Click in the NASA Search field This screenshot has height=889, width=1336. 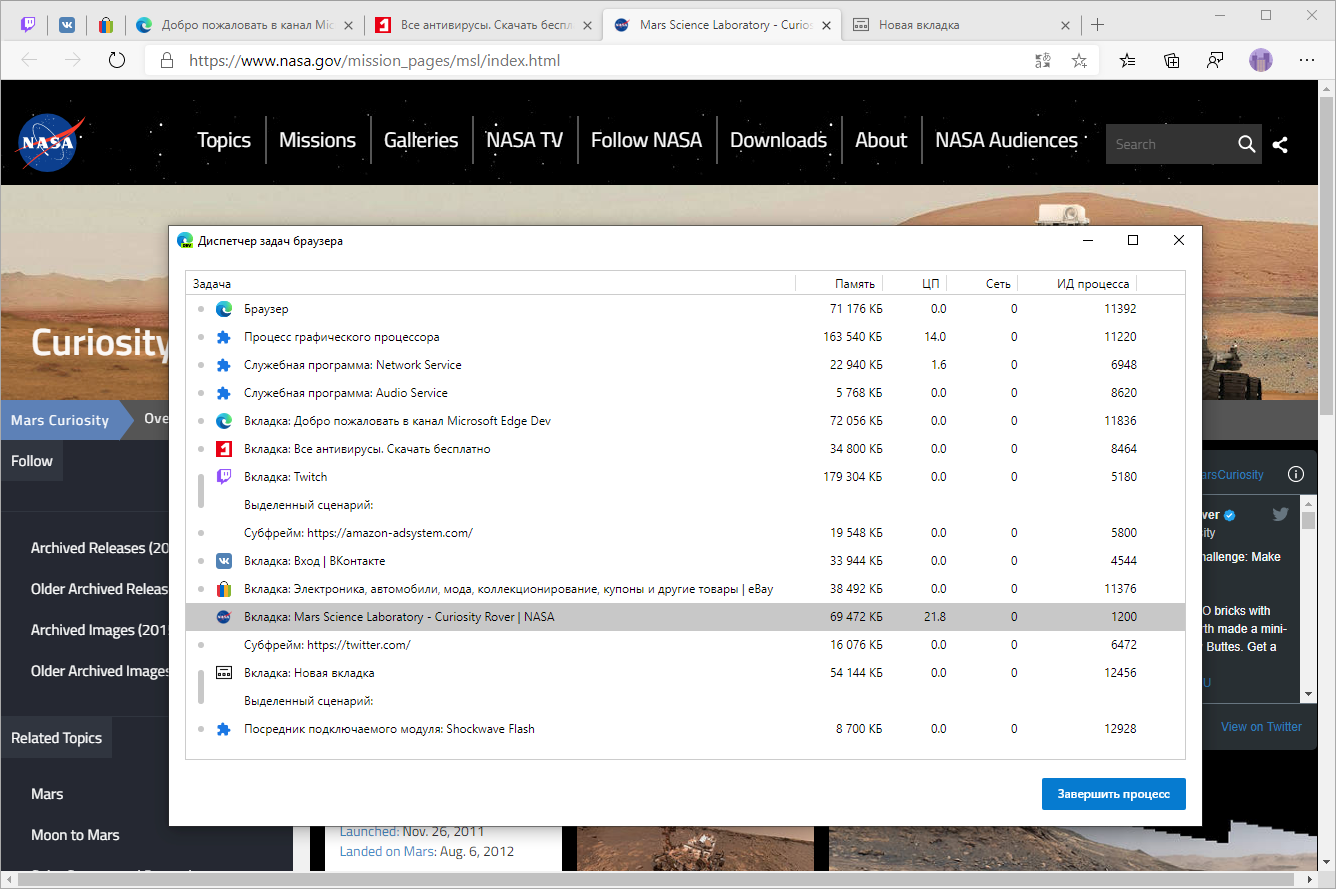pyautogui.click(x=1170, y=144)
